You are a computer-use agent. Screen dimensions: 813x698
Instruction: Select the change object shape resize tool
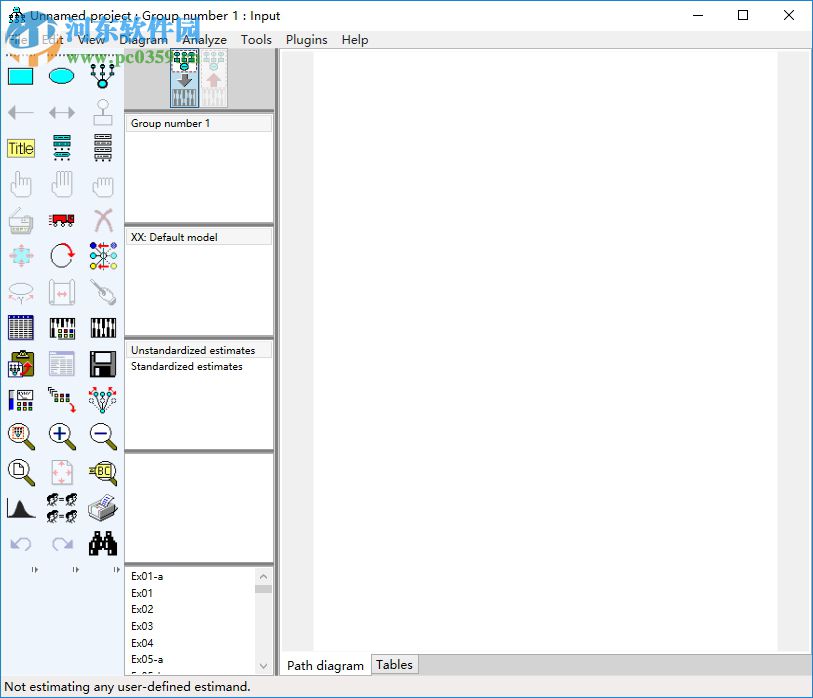(21, 256)
